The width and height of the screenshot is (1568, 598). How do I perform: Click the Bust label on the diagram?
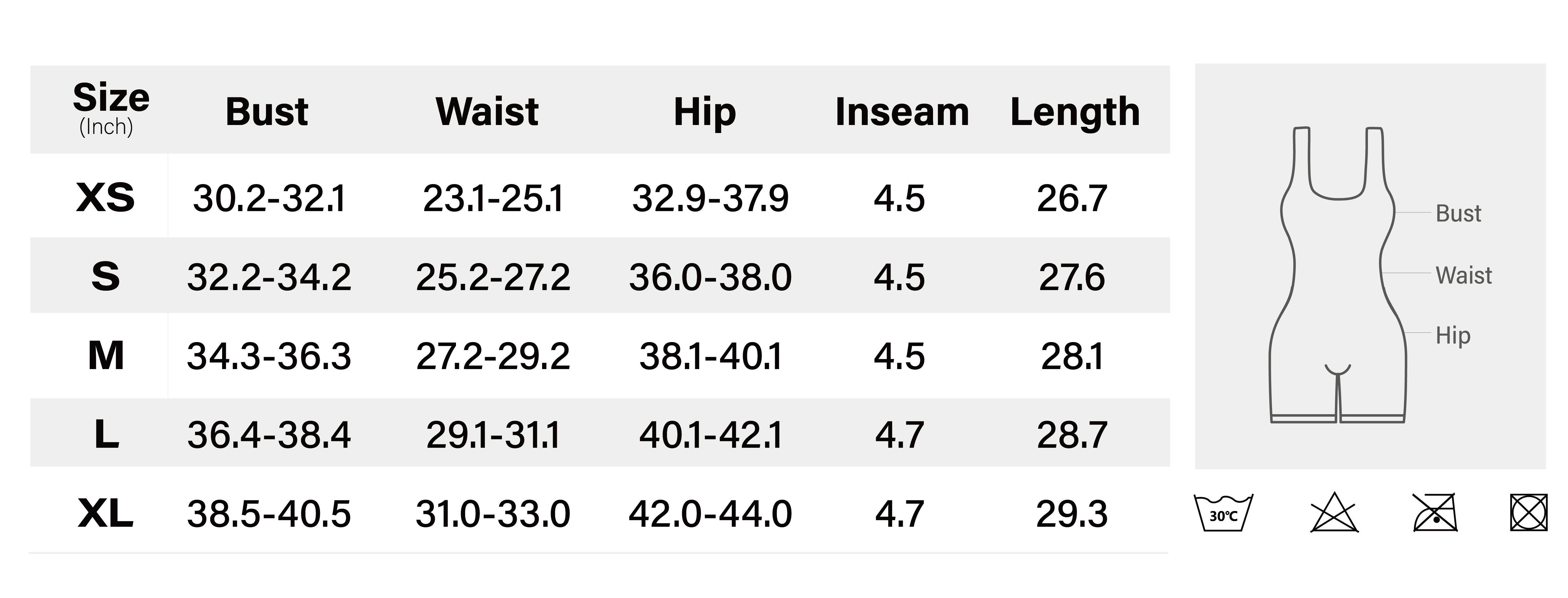pyautogui.click(x=1458, y=214)
